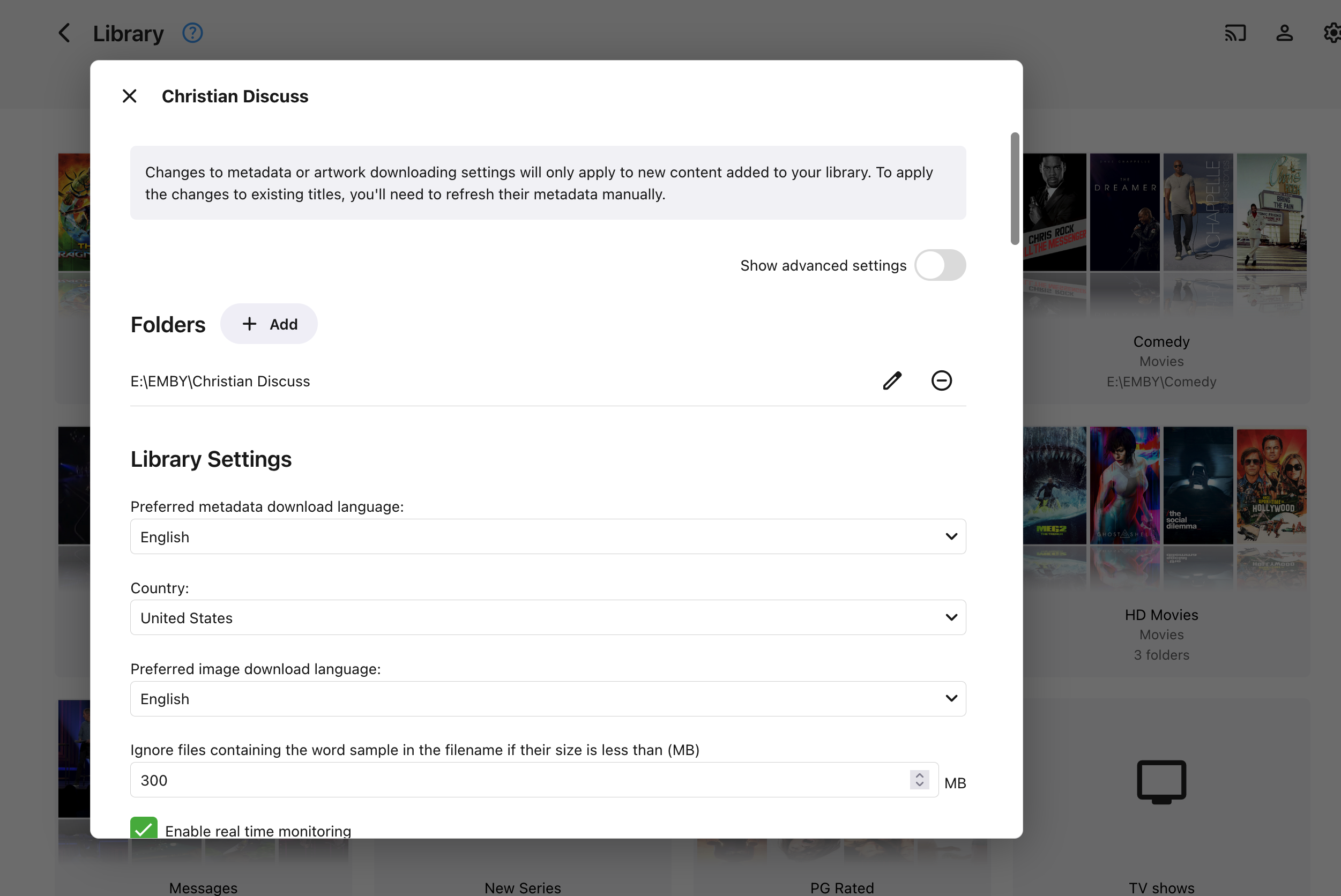Close the Christian Discuss dialog
The width and height of the screenshot is (1341, 896).
[x=130, y=96]
